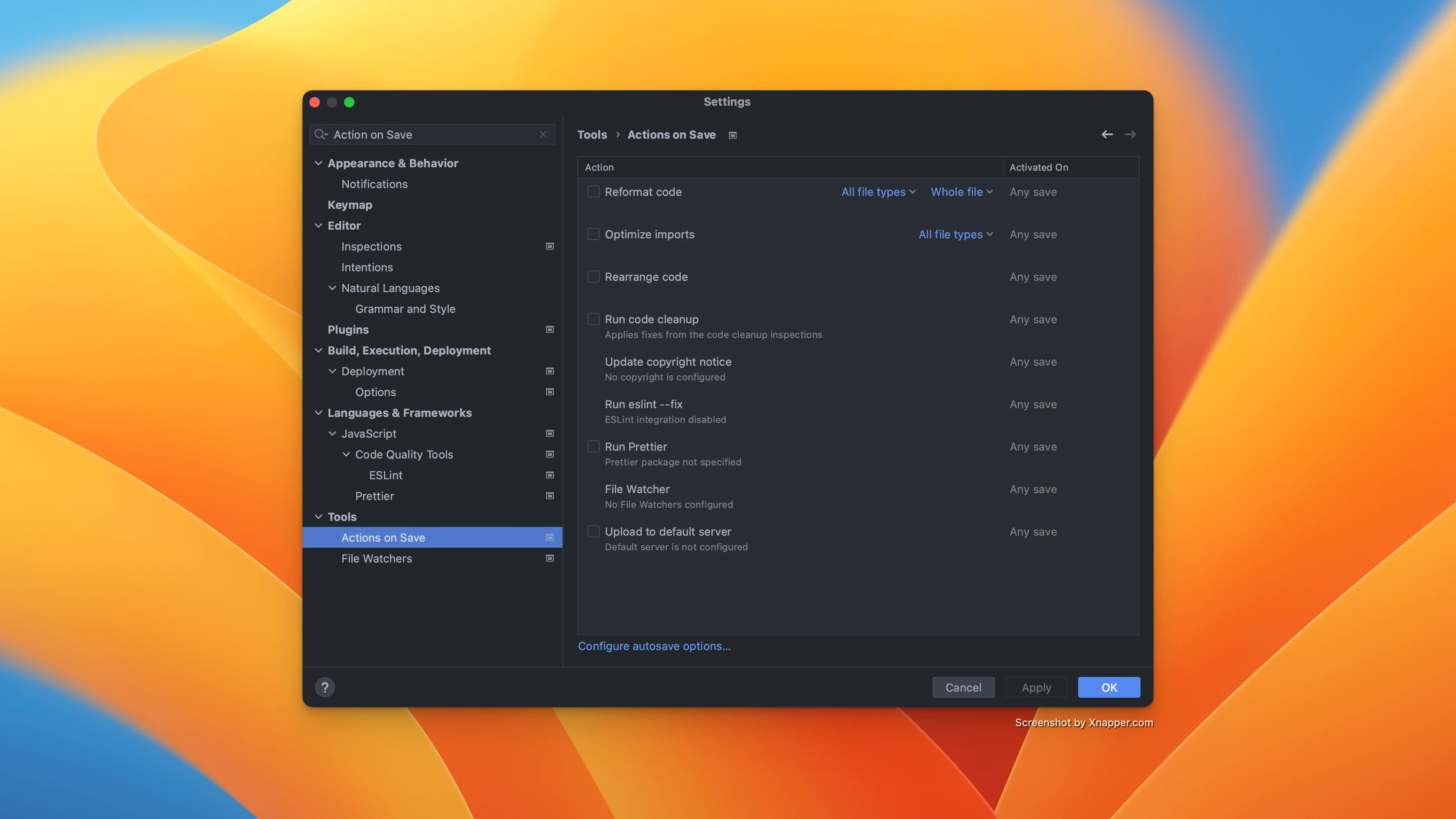Collapse Languages & Frameworks section

point(318,413)
